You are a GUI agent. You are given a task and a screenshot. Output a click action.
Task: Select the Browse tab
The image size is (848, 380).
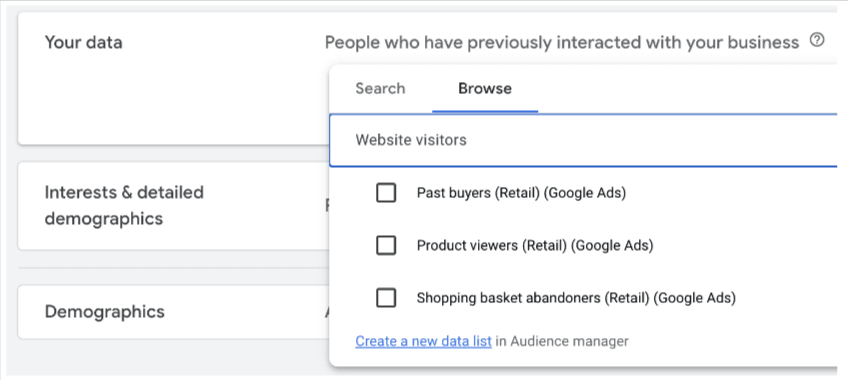[485, 89]
